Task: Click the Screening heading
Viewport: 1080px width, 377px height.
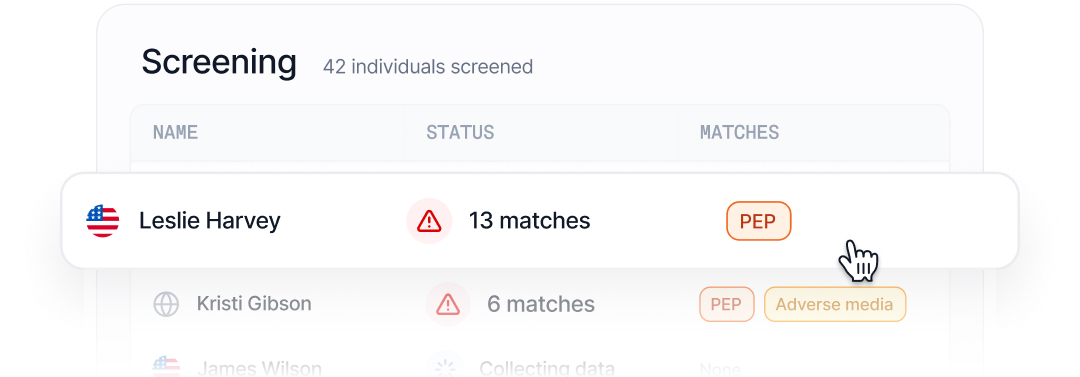Action: click(219, 63)
